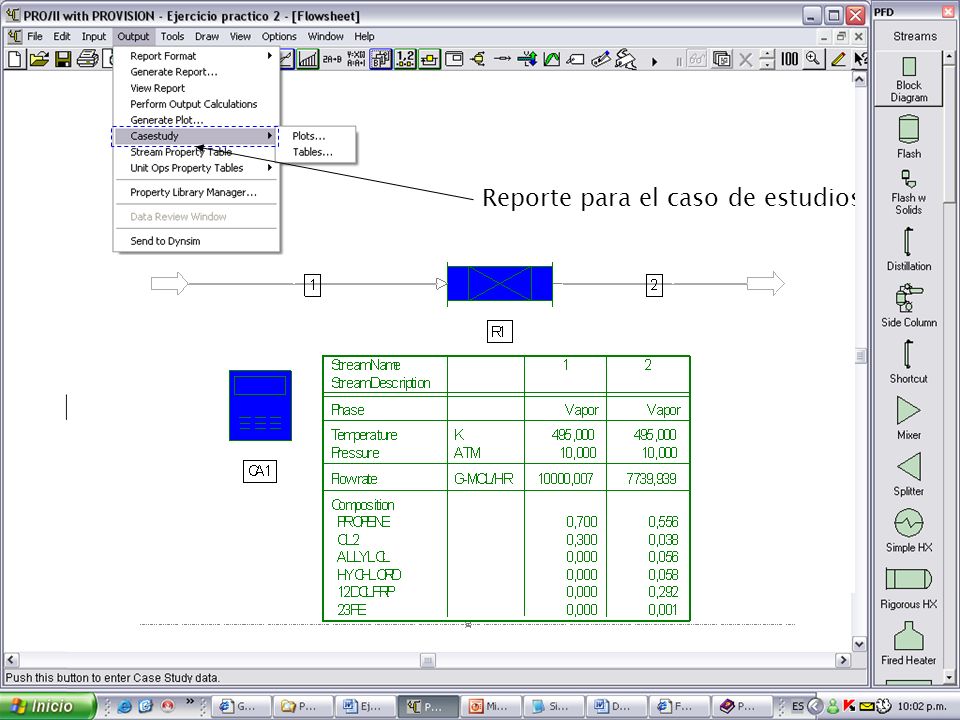Open the Help menu
The height and width of the screenshot is (720, 960).
click(364, 36)
